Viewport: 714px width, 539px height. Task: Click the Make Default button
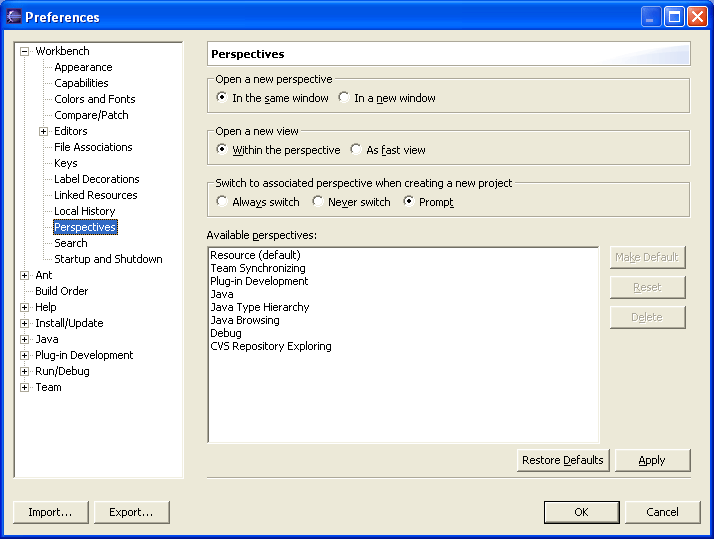click(x=647, y=257)
